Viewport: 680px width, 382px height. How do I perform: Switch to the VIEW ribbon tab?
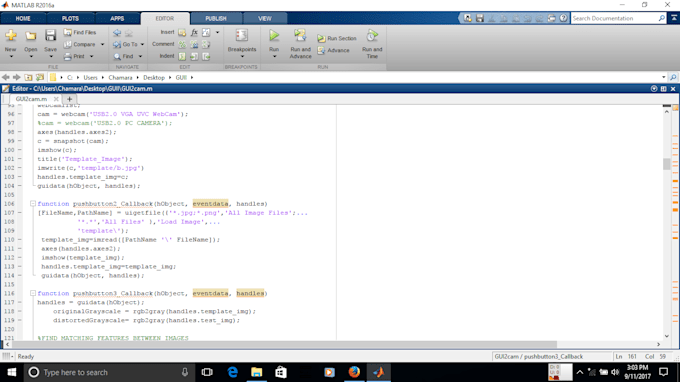265,18
